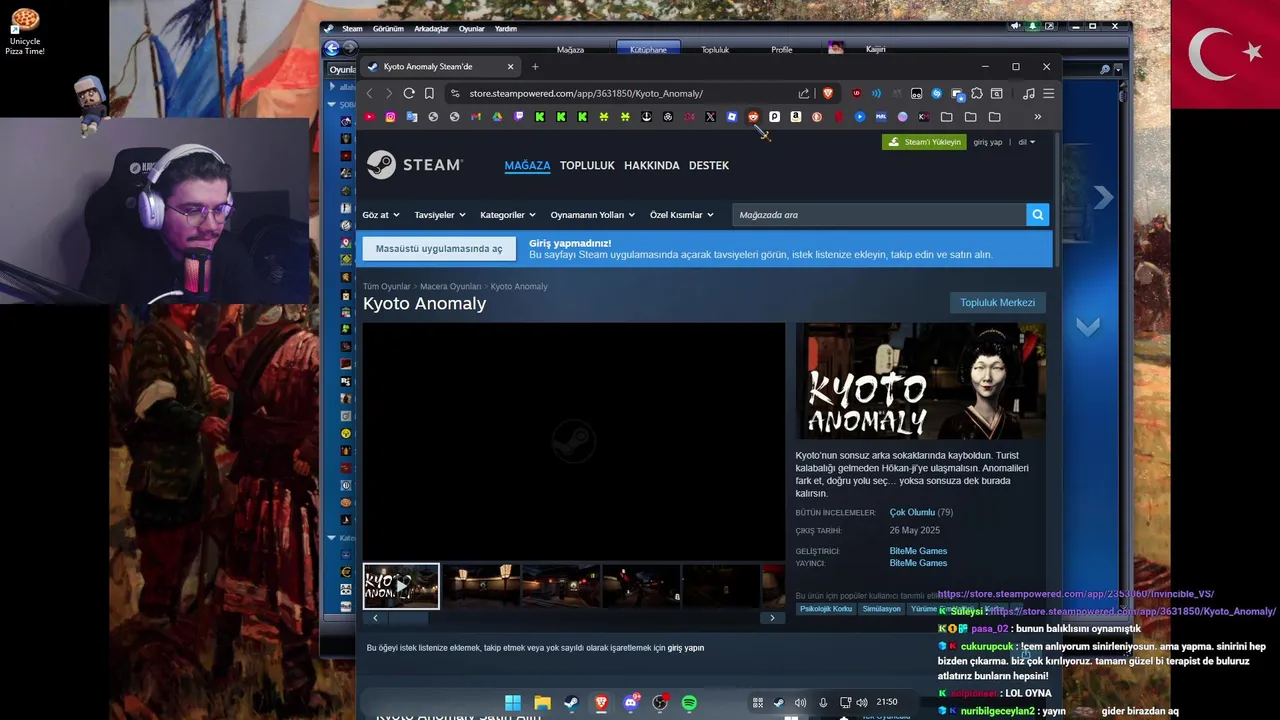Open Windows Start menu on taskbar

coord(513,703)
